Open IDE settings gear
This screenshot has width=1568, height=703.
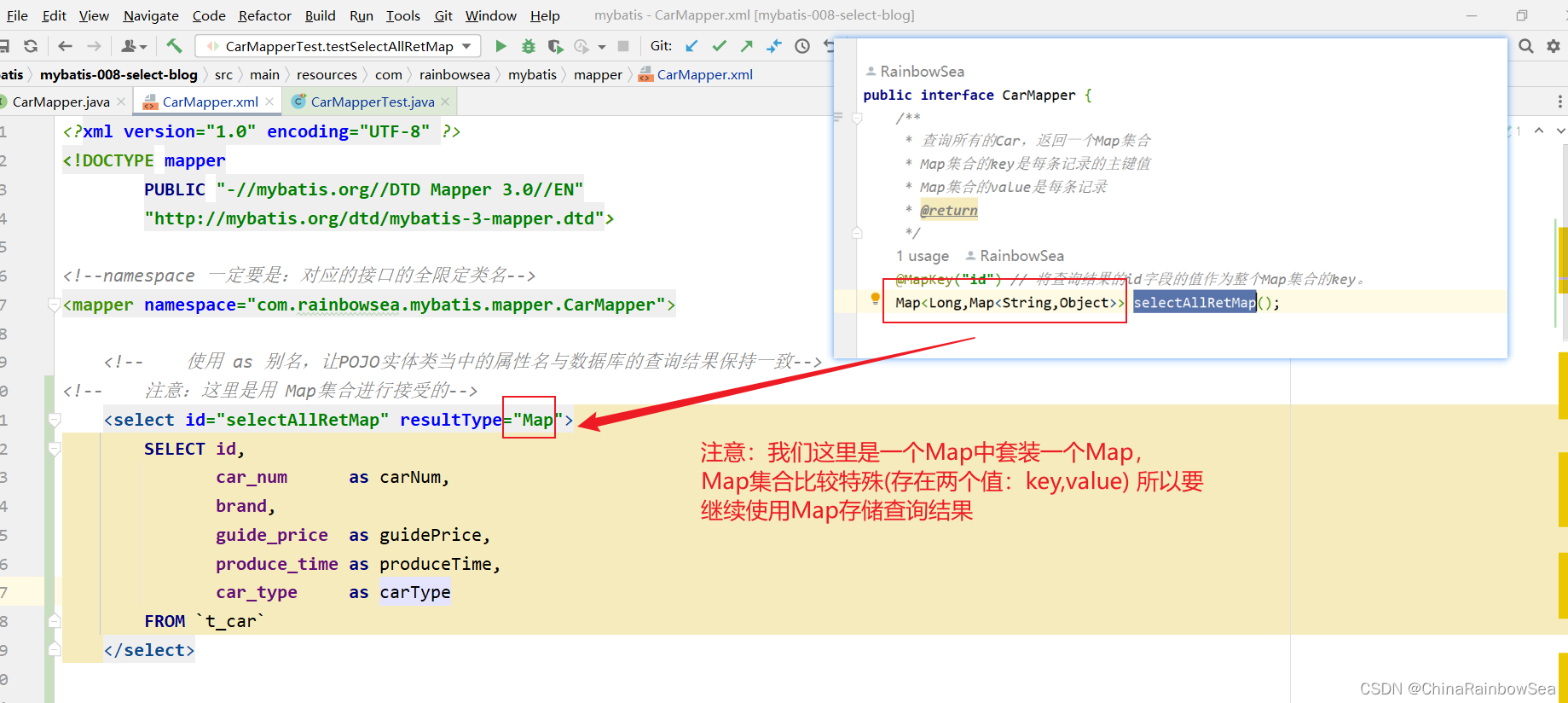(1554, 46)
